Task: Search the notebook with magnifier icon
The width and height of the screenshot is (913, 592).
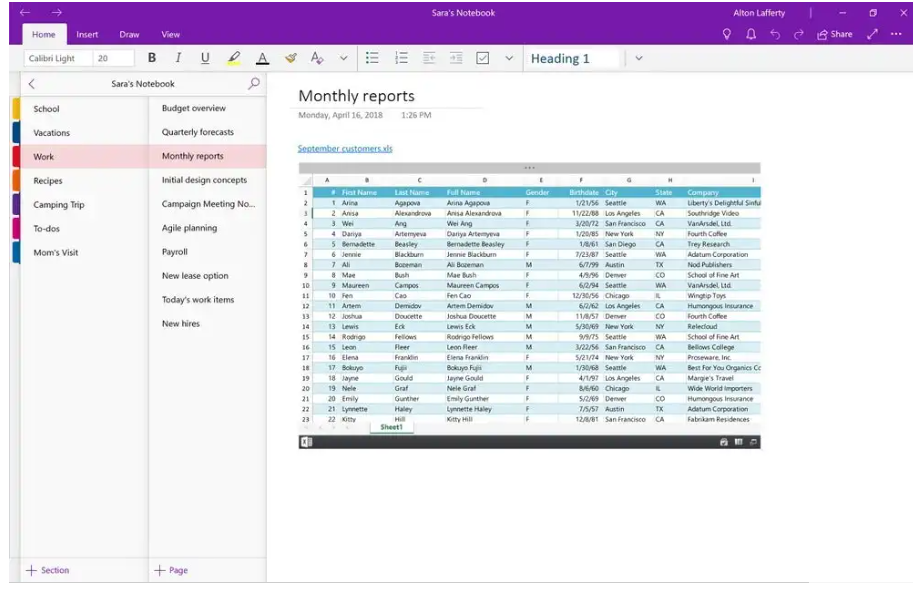Action: tap(254, 83)
